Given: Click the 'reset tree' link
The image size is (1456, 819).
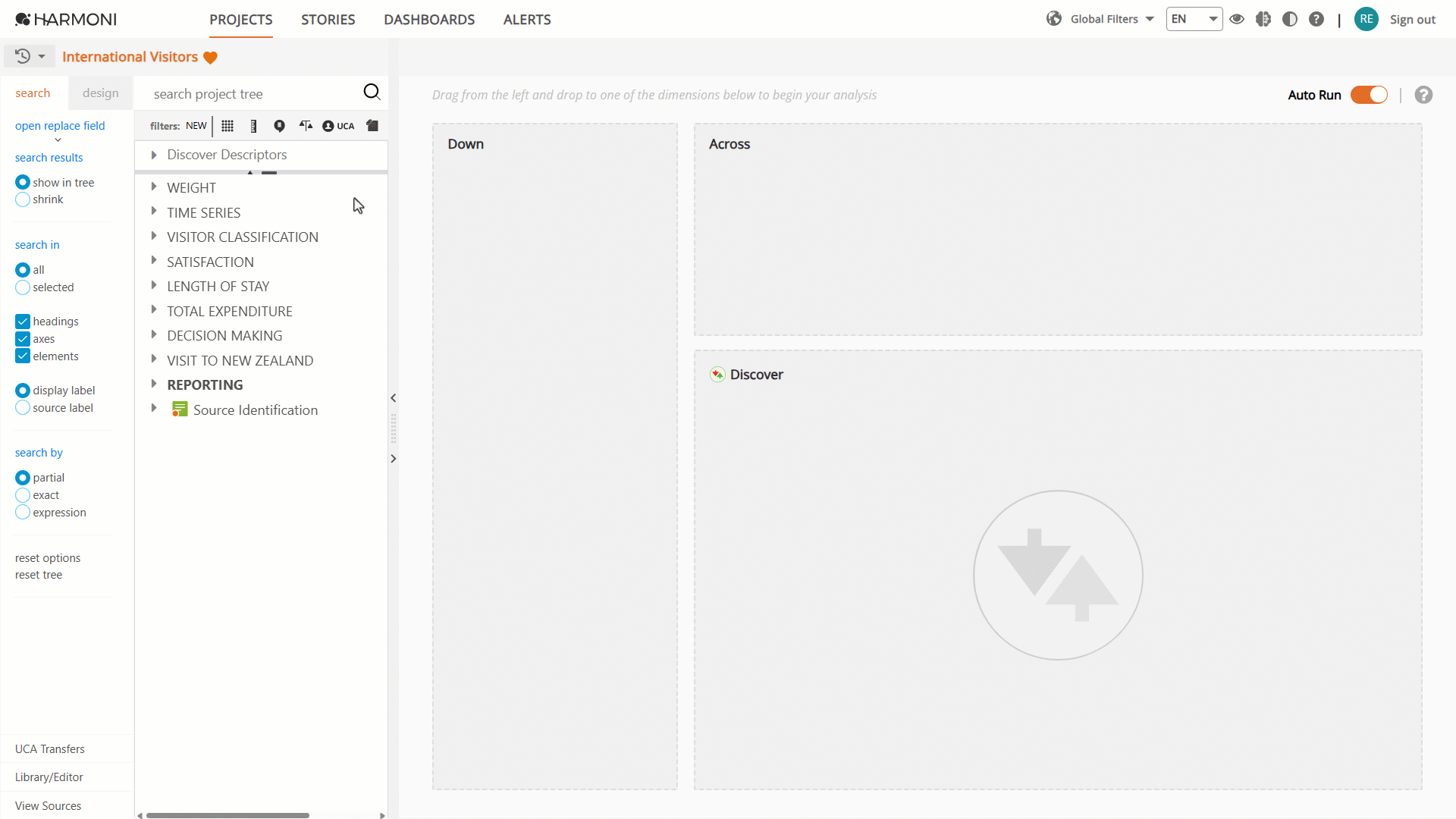Looking at the screenshot, I should click(x=39, y=575).
